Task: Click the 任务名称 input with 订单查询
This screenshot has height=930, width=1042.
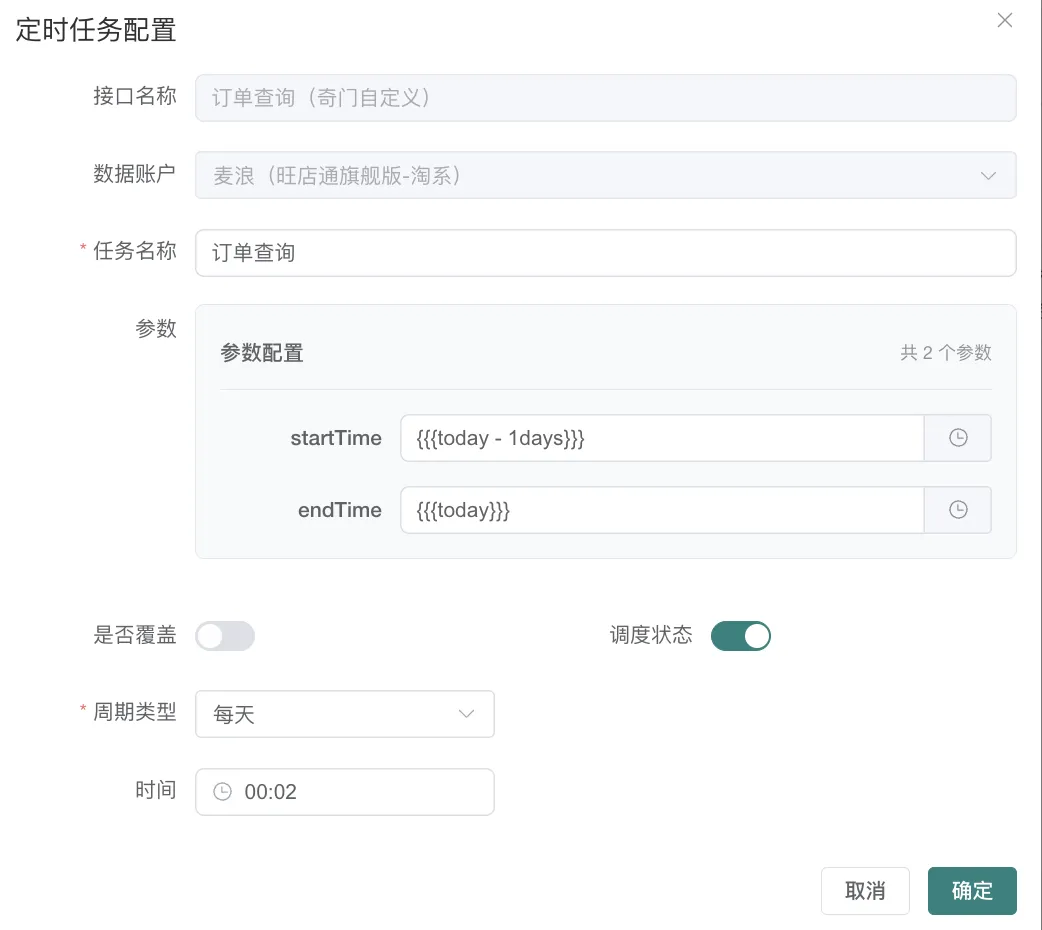Action: [605, 253]
